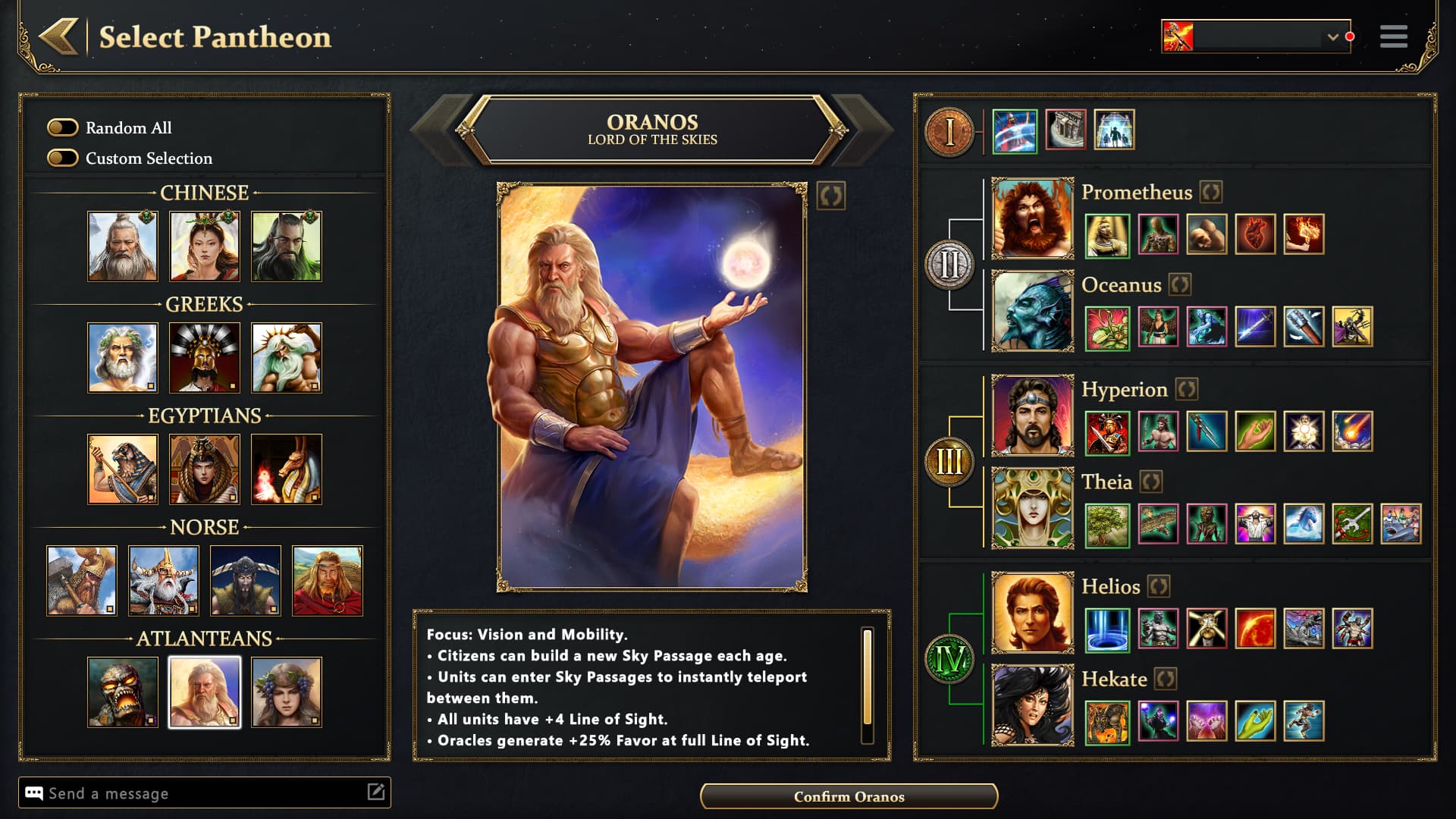The height and width of the screenshot is (819, 1456).
Task: Toggle the Random All switch
Action: (63, 127)
